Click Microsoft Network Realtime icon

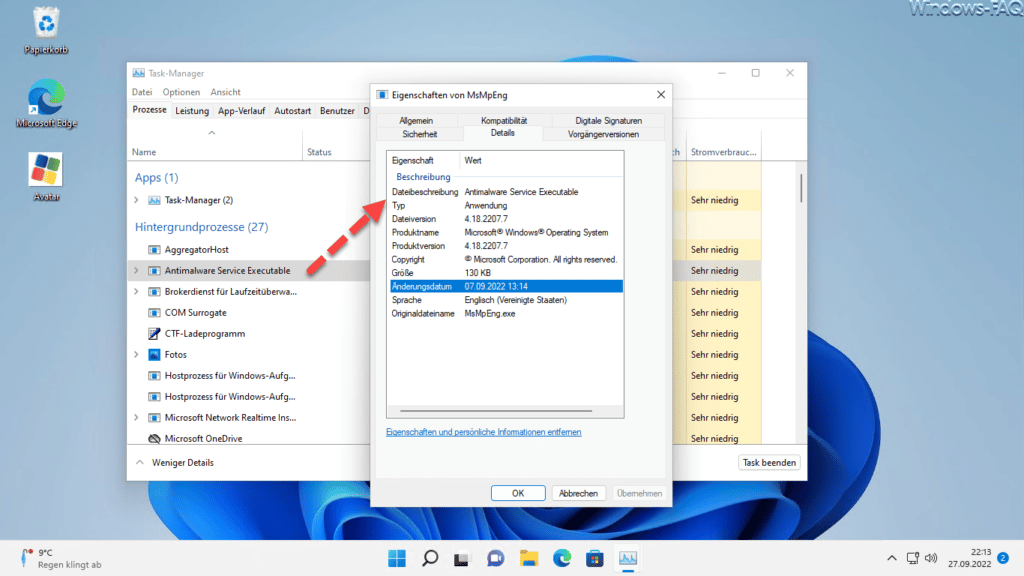tap(154, 417)
